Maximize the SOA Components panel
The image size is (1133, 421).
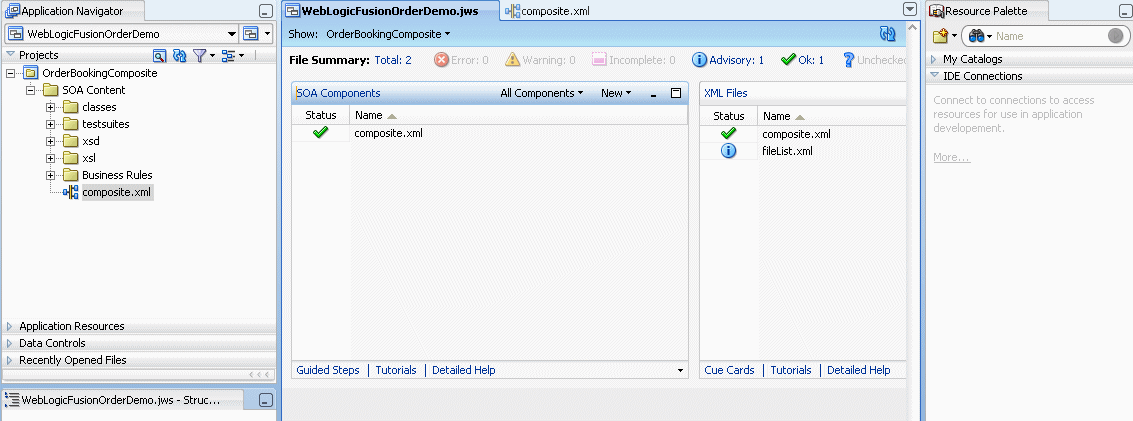[676, 93]
